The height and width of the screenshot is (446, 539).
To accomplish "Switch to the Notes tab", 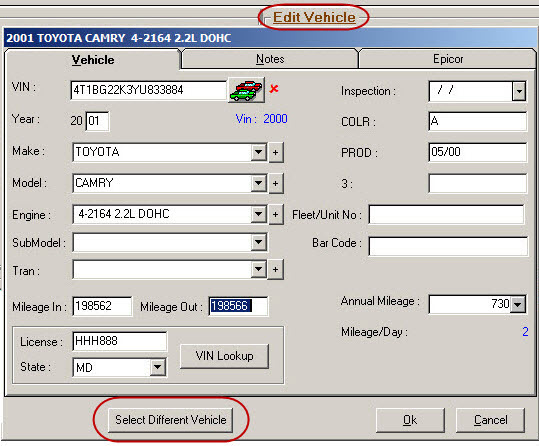I will pyautogui.click(x=270, y=59).
